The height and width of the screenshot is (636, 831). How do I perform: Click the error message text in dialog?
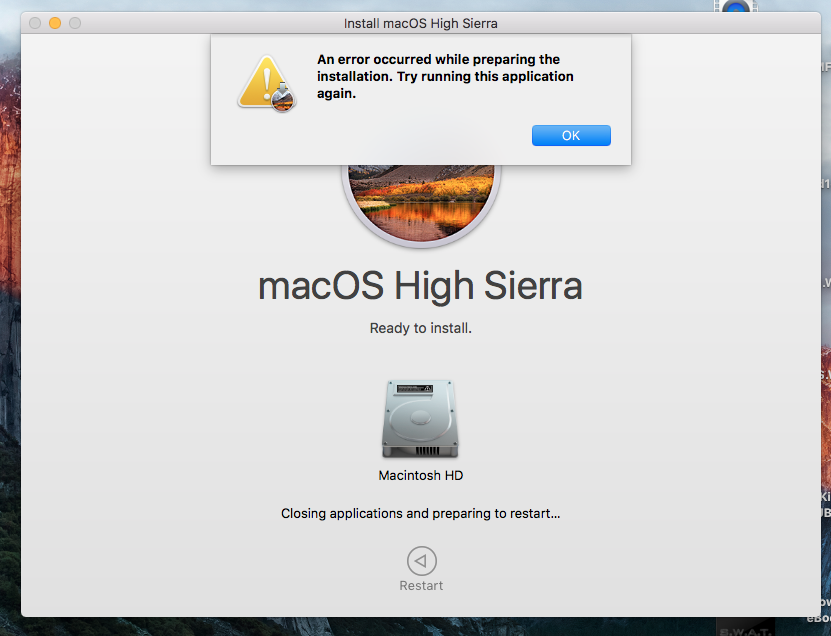445,76
